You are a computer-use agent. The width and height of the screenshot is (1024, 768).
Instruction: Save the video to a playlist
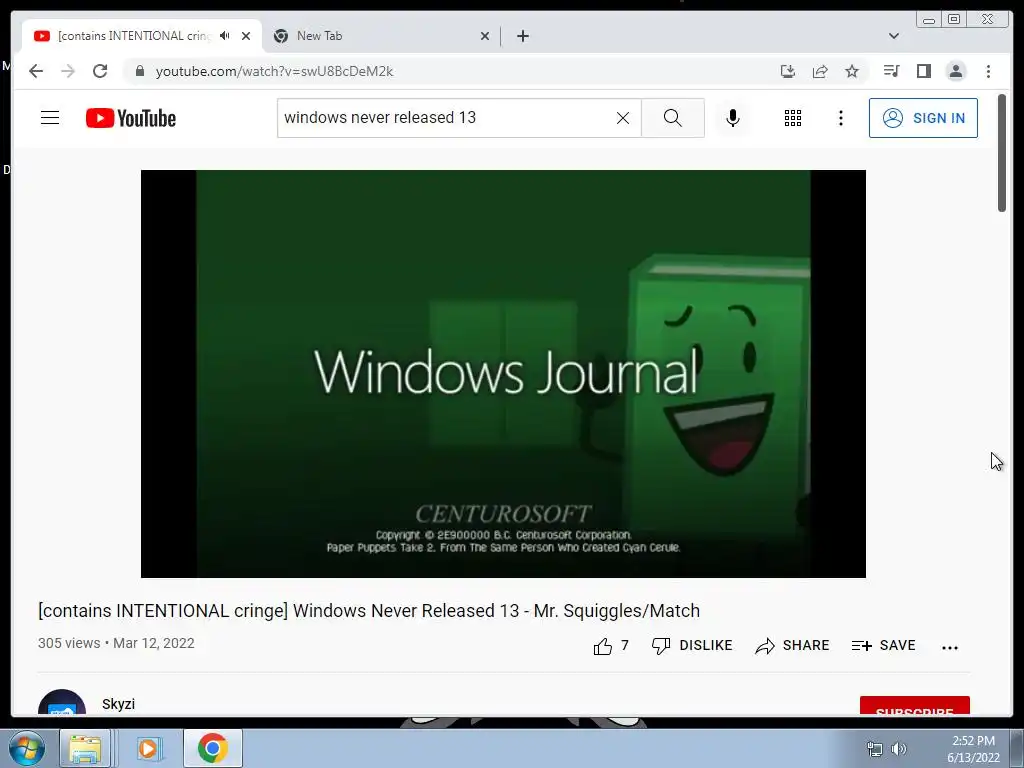tap(884, 646)
